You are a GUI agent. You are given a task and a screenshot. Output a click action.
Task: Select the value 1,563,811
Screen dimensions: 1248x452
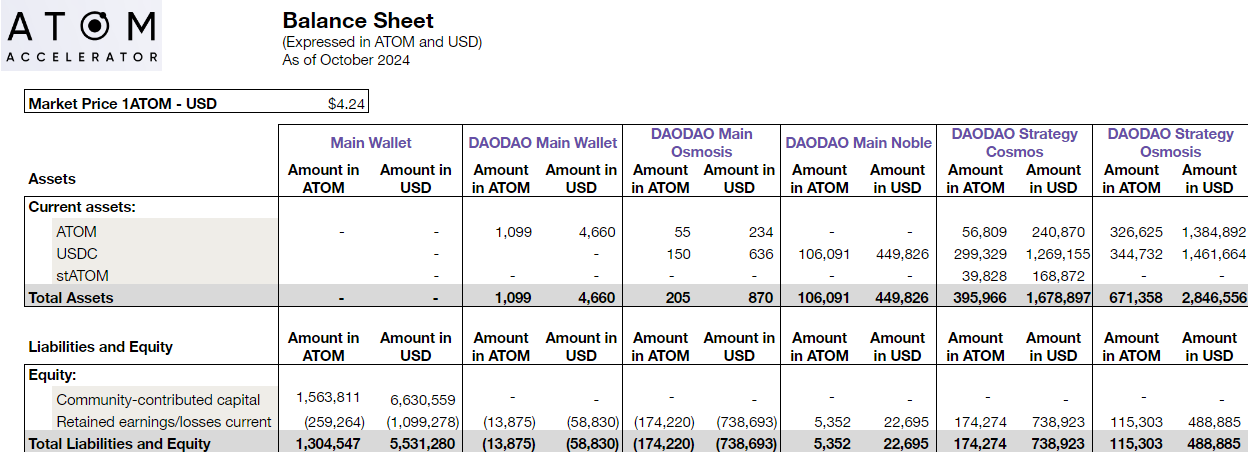329,396
